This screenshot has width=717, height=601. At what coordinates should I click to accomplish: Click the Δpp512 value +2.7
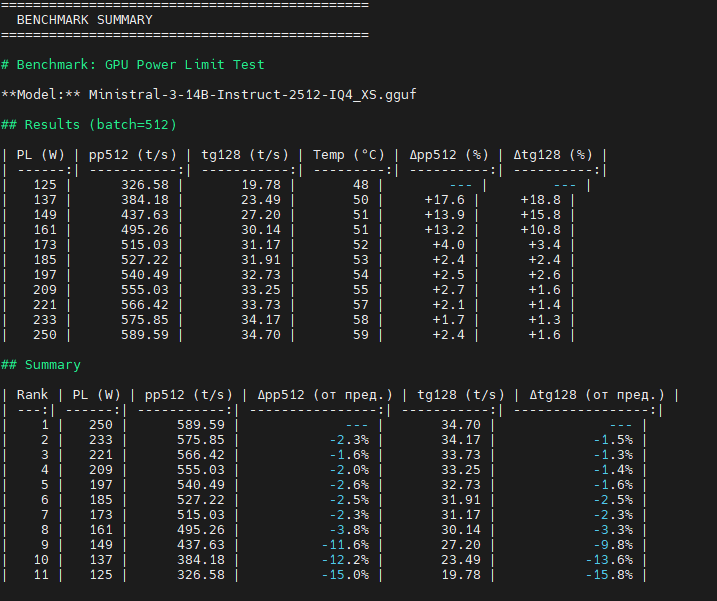[x=449, y=290]
